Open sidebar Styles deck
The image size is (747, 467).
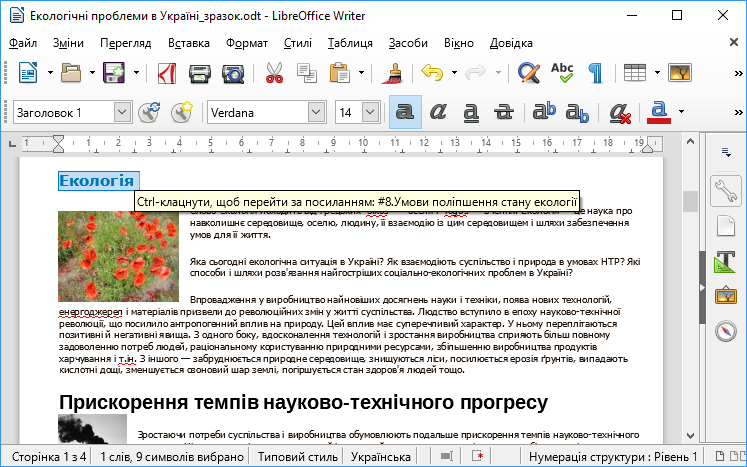pos(726,261)
